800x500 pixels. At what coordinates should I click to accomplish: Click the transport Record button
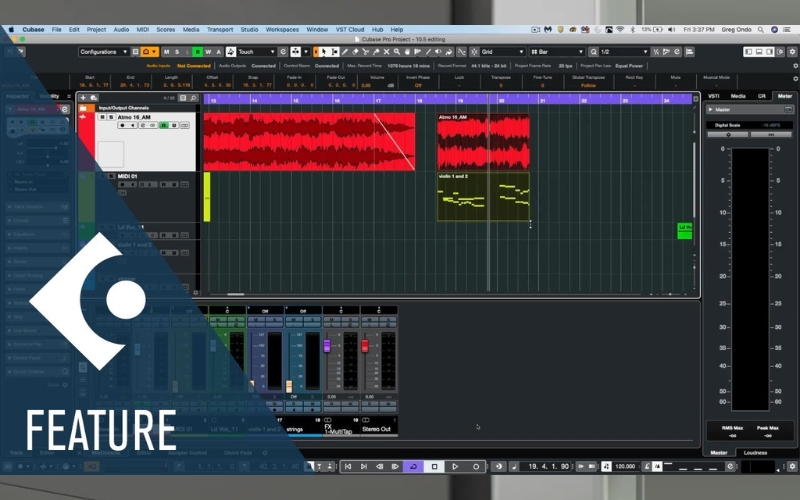coord(476,466)
